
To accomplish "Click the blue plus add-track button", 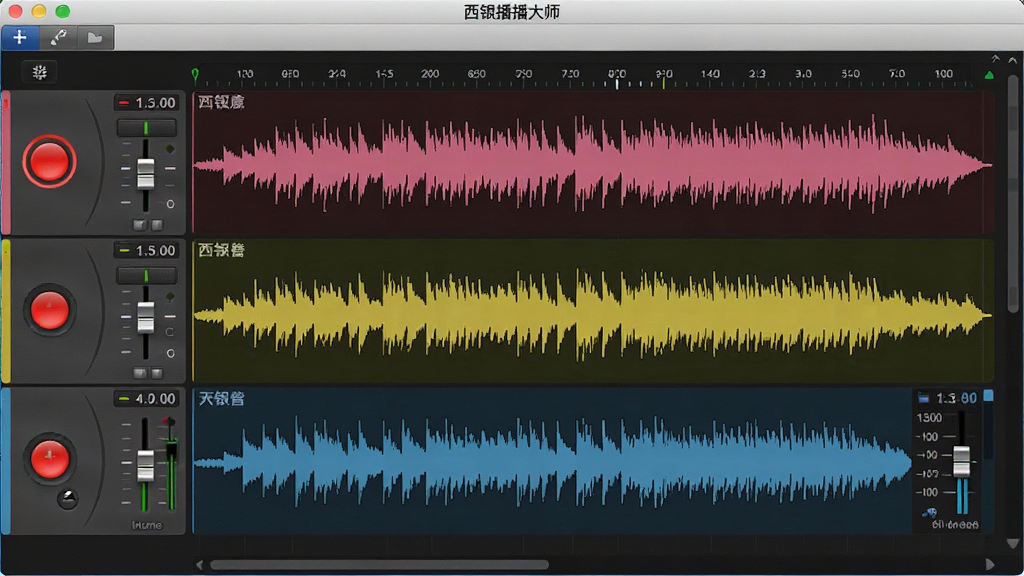I will click(20, 37).
